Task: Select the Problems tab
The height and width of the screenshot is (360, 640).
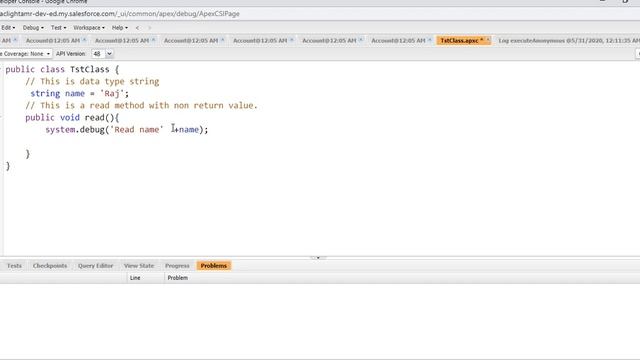Action: click(x=213, y=266)
